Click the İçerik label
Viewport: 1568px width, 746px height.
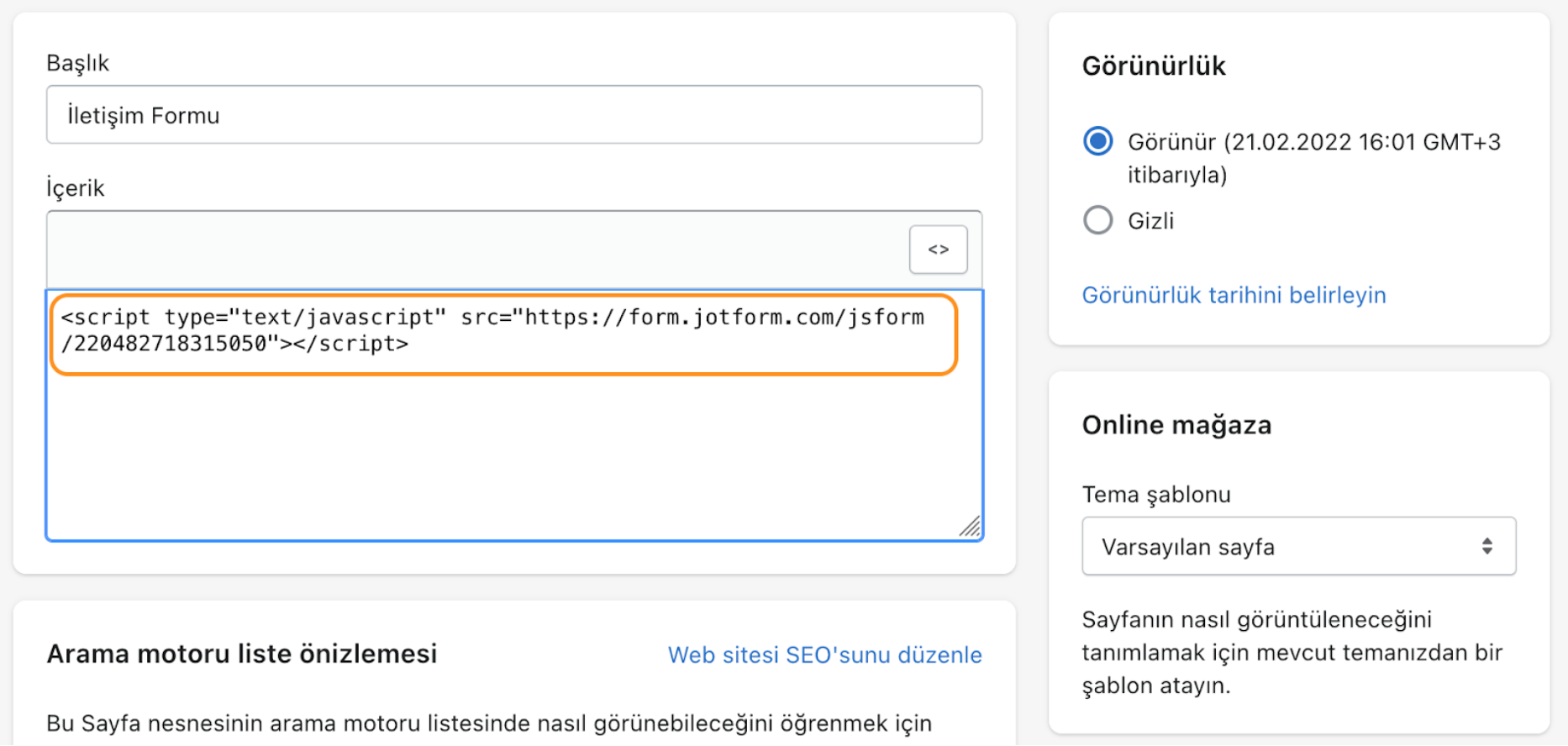pos(76,188)
